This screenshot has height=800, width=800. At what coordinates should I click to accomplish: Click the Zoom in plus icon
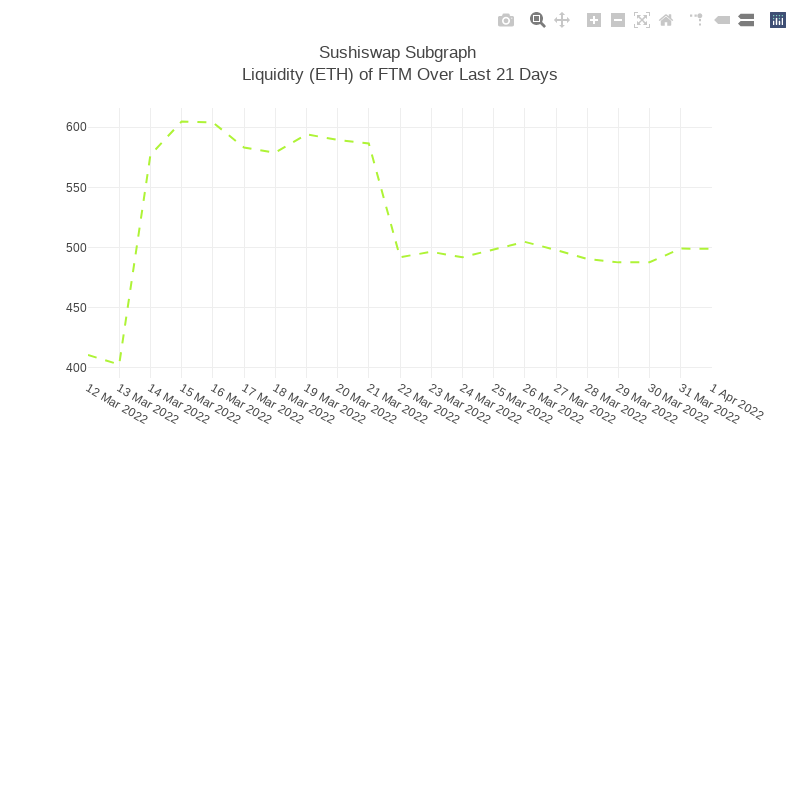point(594,20)
